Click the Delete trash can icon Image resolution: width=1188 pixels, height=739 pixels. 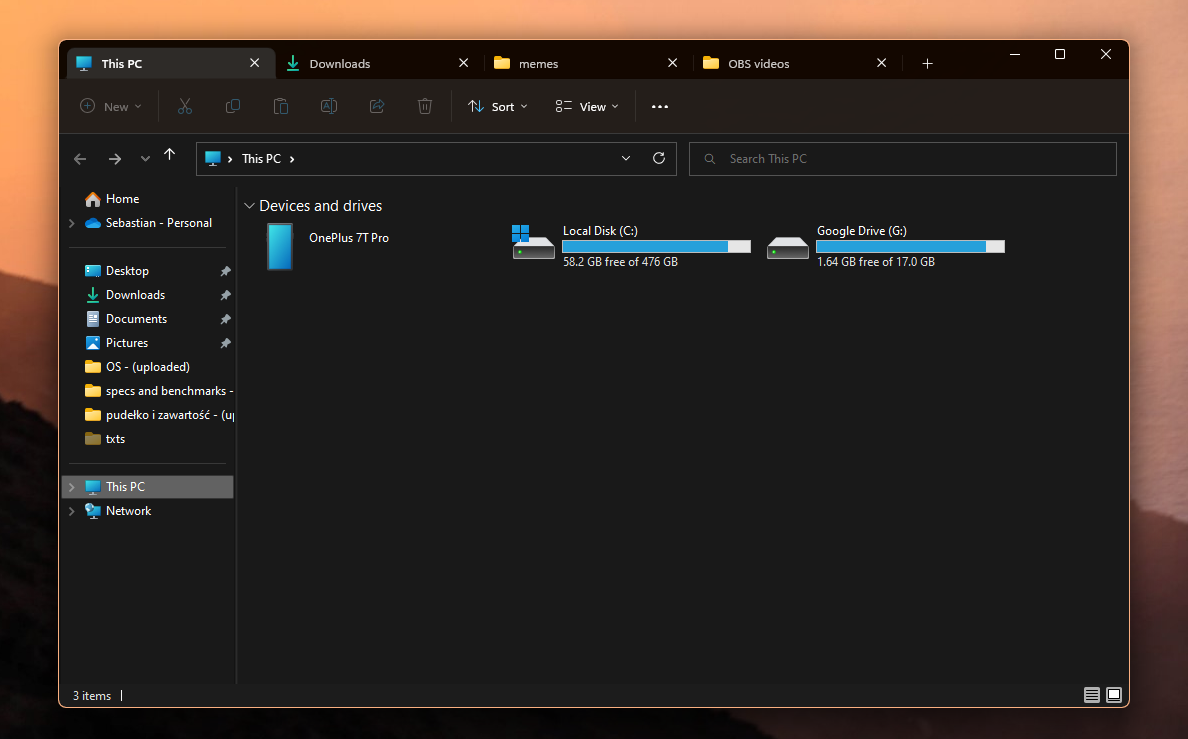tap(425, 106)
